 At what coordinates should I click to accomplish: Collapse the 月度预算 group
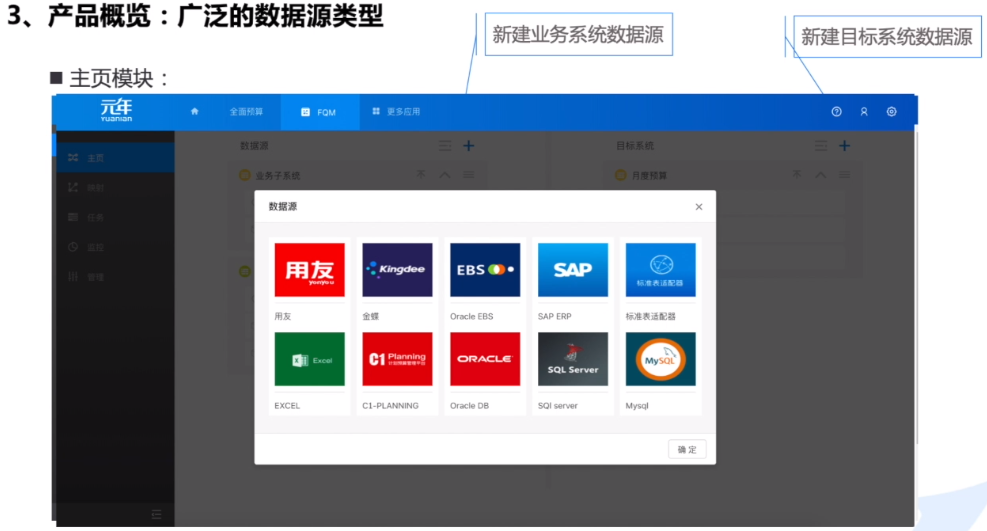(821, 175)
